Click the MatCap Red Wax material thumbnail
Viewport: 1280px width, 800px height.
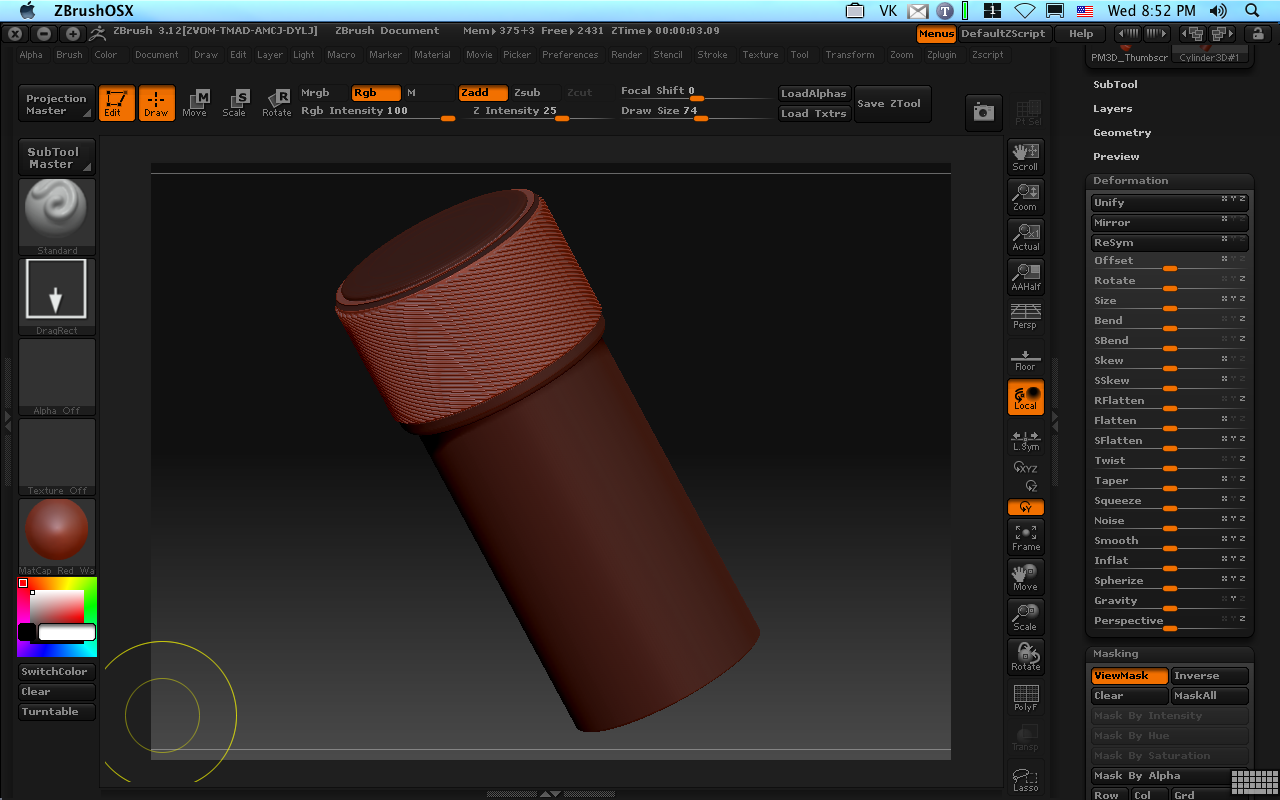pos(57,532)
